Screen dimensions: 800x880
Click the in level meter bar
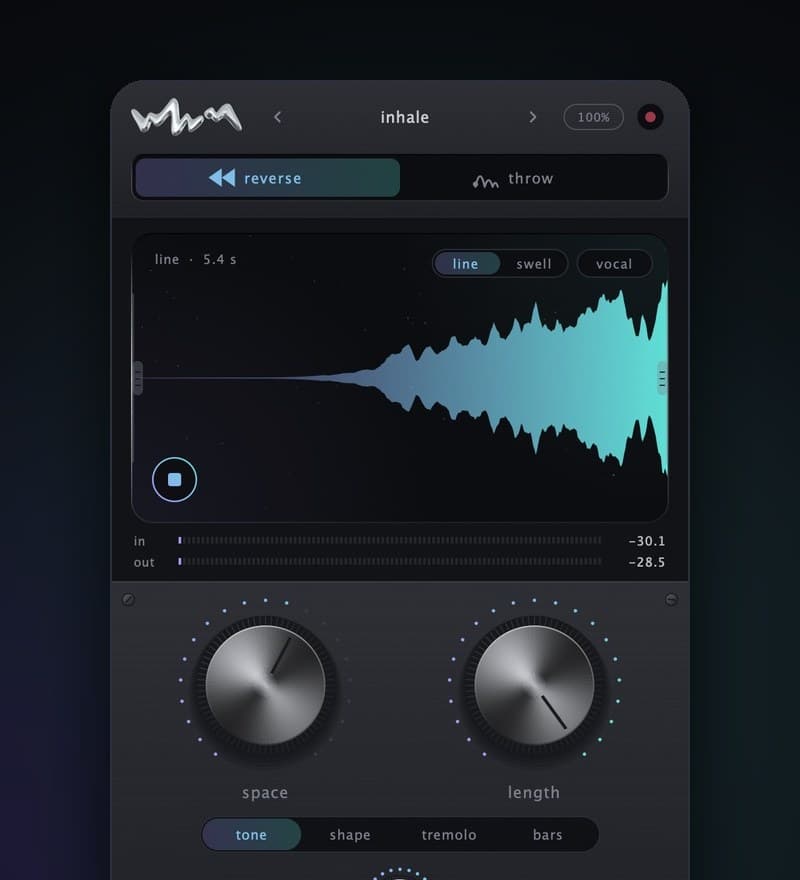pos(390,540)
